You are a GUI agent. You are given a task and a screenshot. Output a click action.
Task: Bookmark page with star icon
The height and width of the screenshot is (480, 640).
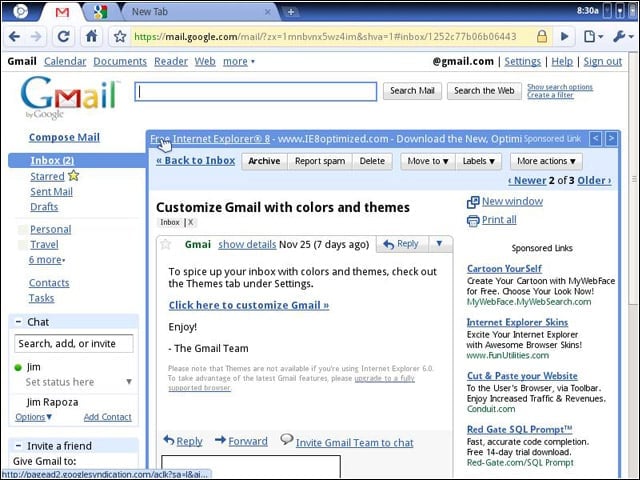pos(120,37)
